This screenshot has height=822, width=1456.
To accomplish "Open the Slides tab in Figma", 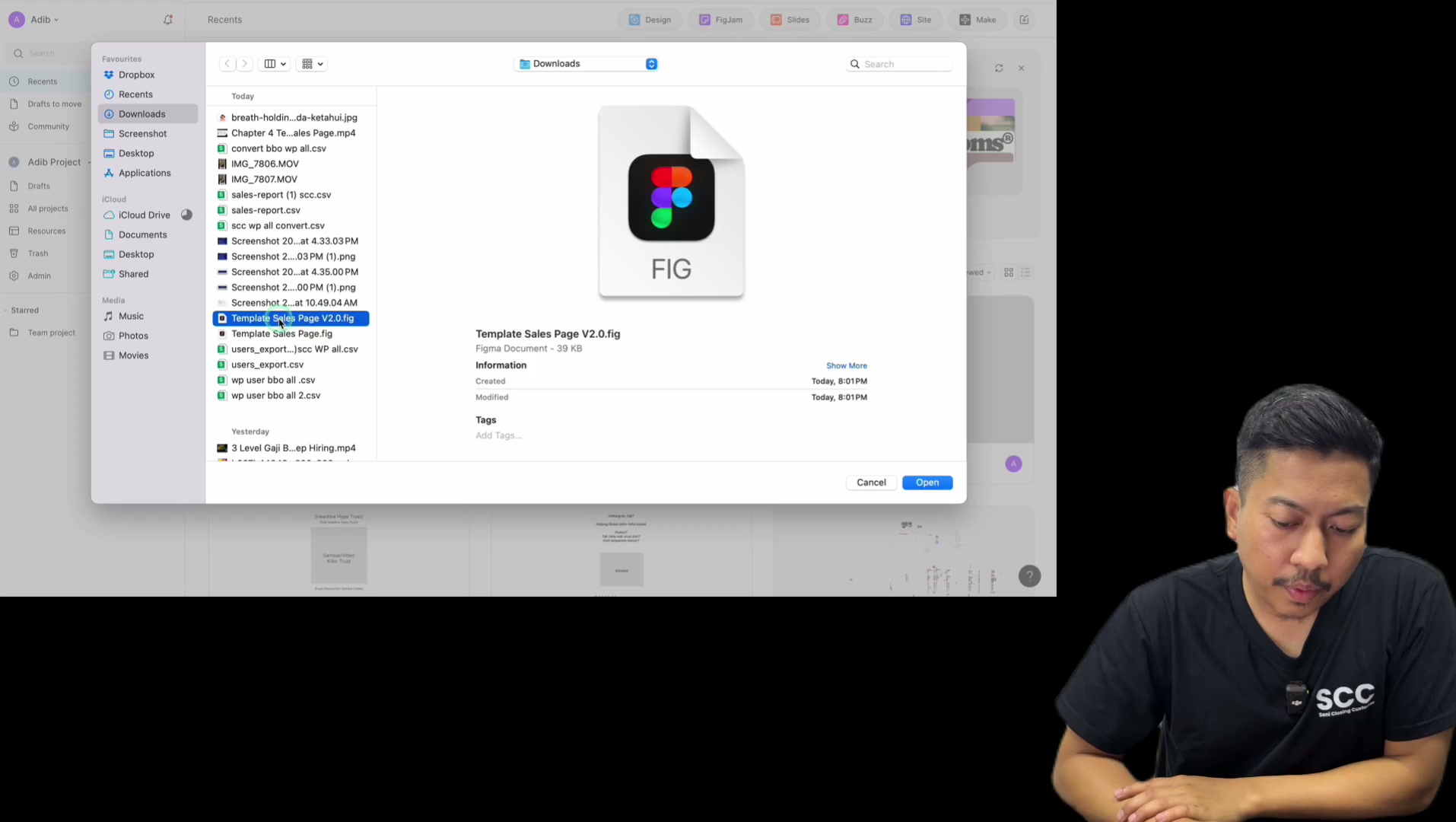I will (790, 20).
